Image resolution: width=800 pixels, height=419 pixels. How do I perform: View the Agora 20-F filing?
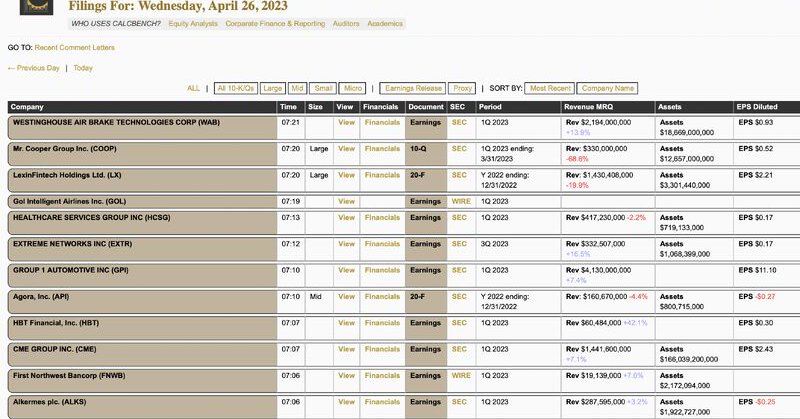pos(346,297)
